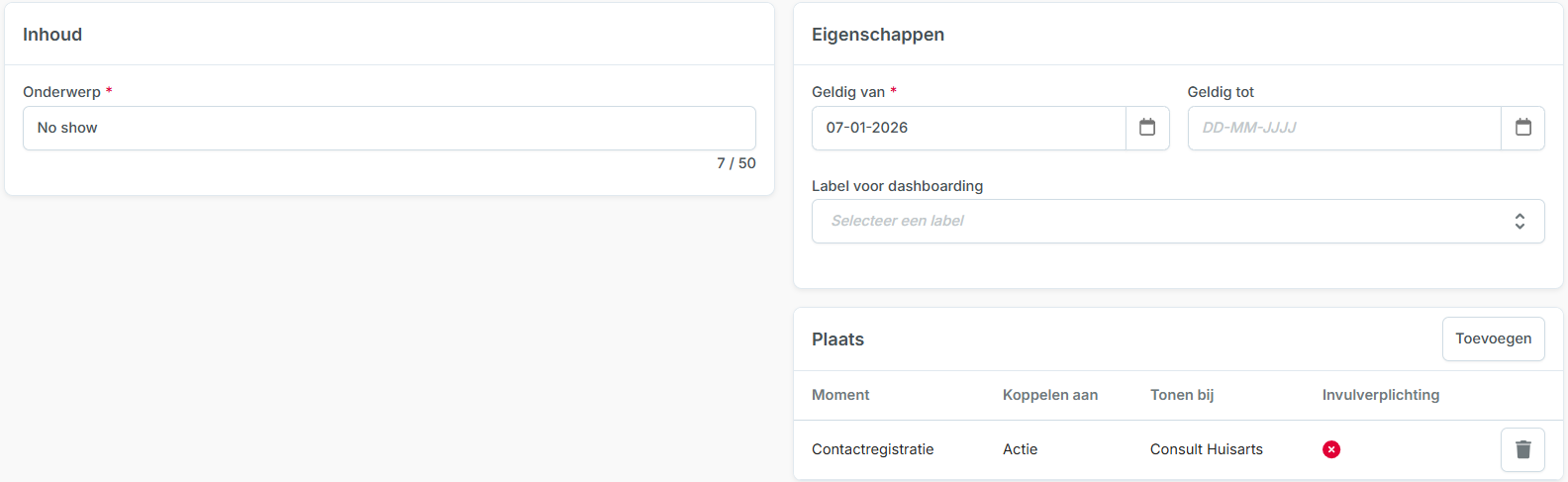The height and width of the screenshot is (482, 1568).
Task: Click the Eigenschappen panel heading
Action: (x=878, y=35)
